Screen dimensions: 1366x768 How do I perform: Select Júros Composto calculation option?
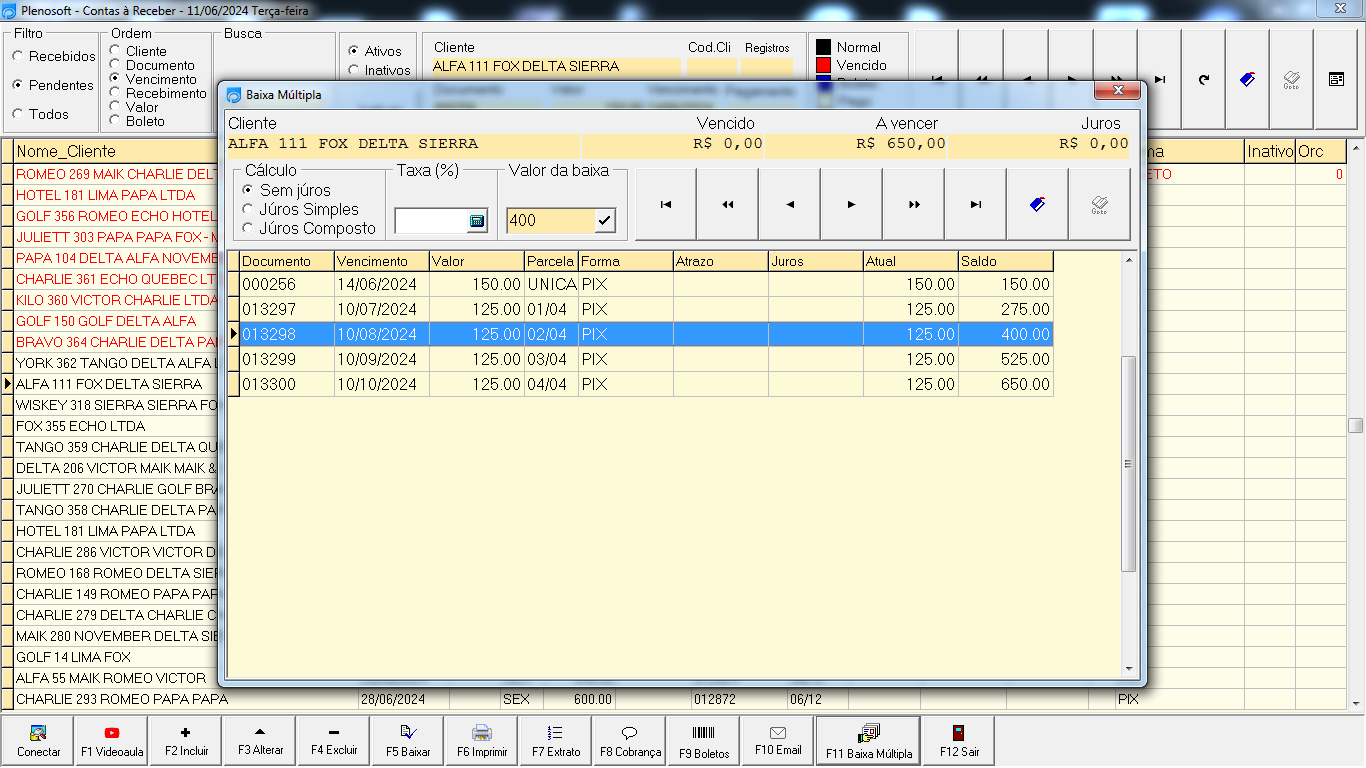pos(309,228)
